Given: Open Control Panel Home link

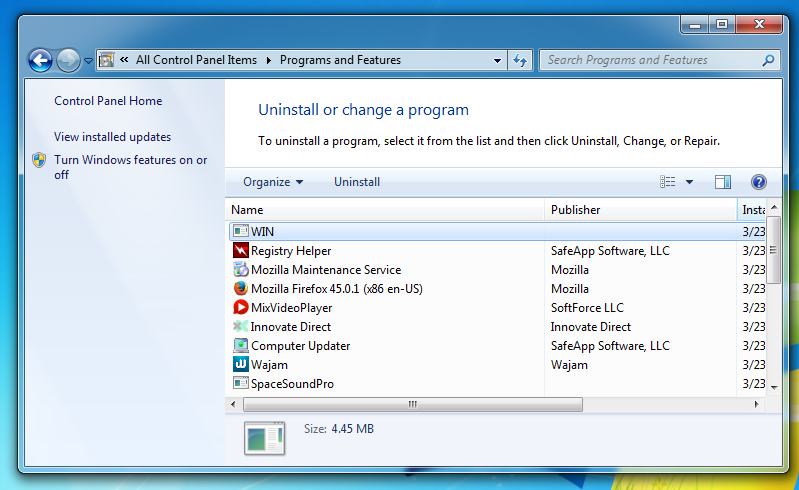Looking at the screenshot, I should (108, 101).
